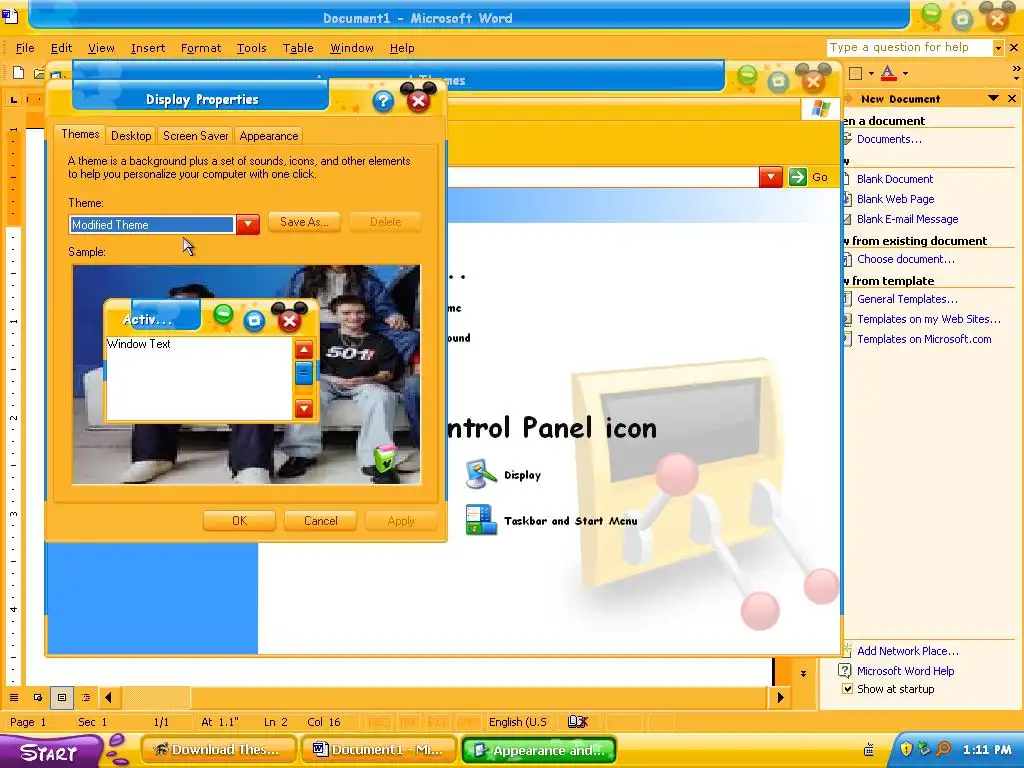The width and height of the screenshot is (1024, 768).
Task: Switch to the Desktop tab
Action: click(131, 136)
